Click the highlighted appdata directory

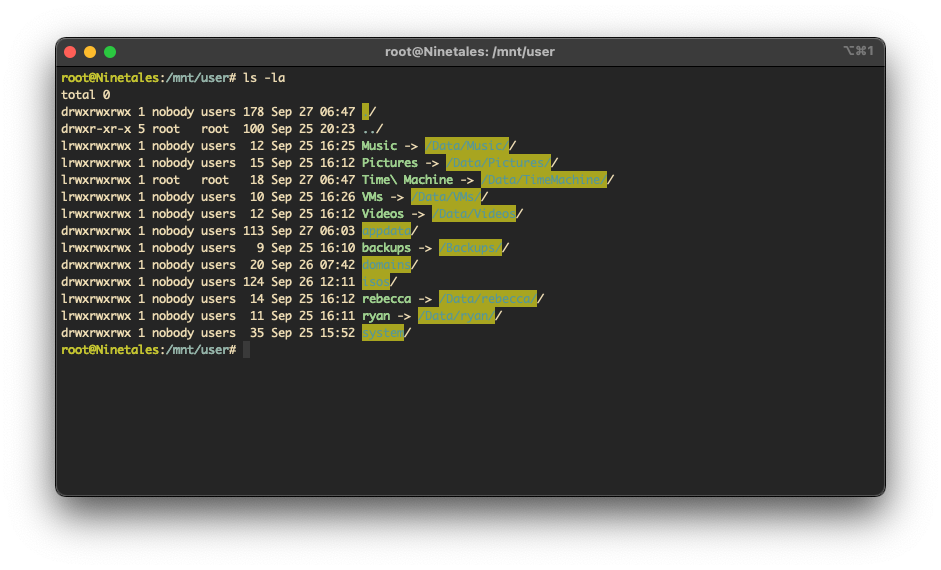[386, 231]
